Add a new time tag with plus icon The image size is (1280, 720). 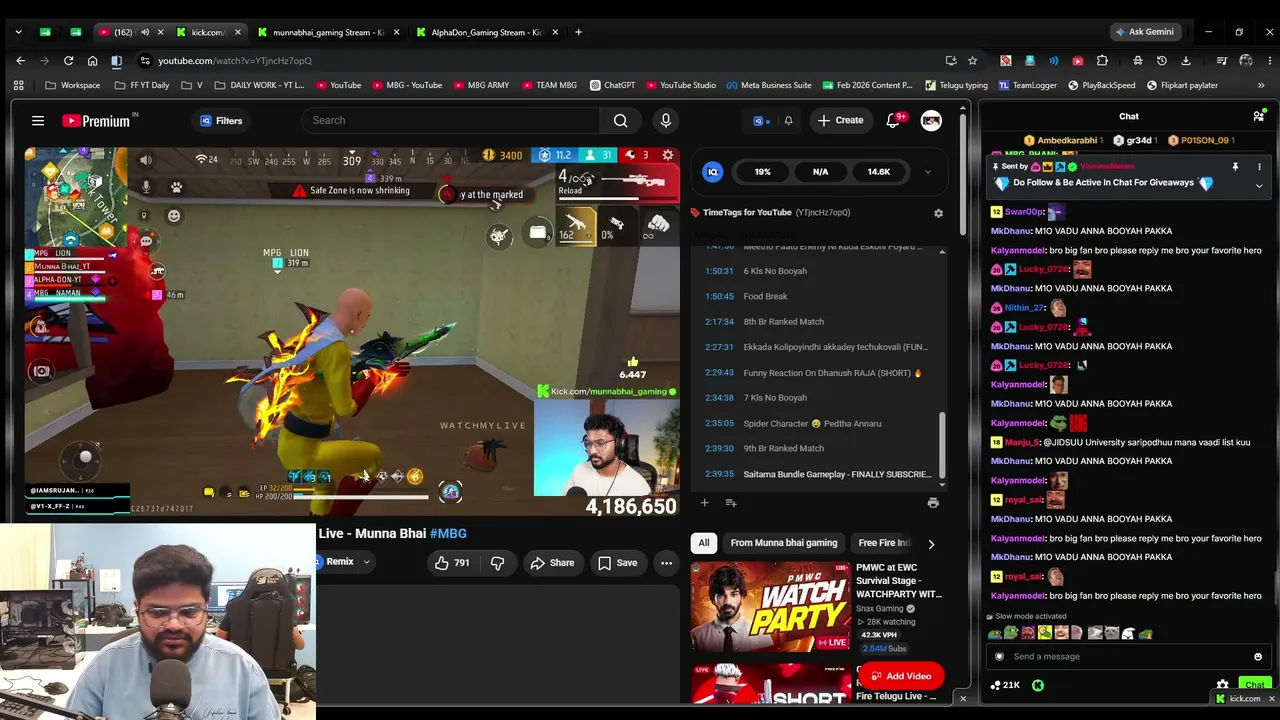[704, 503]
